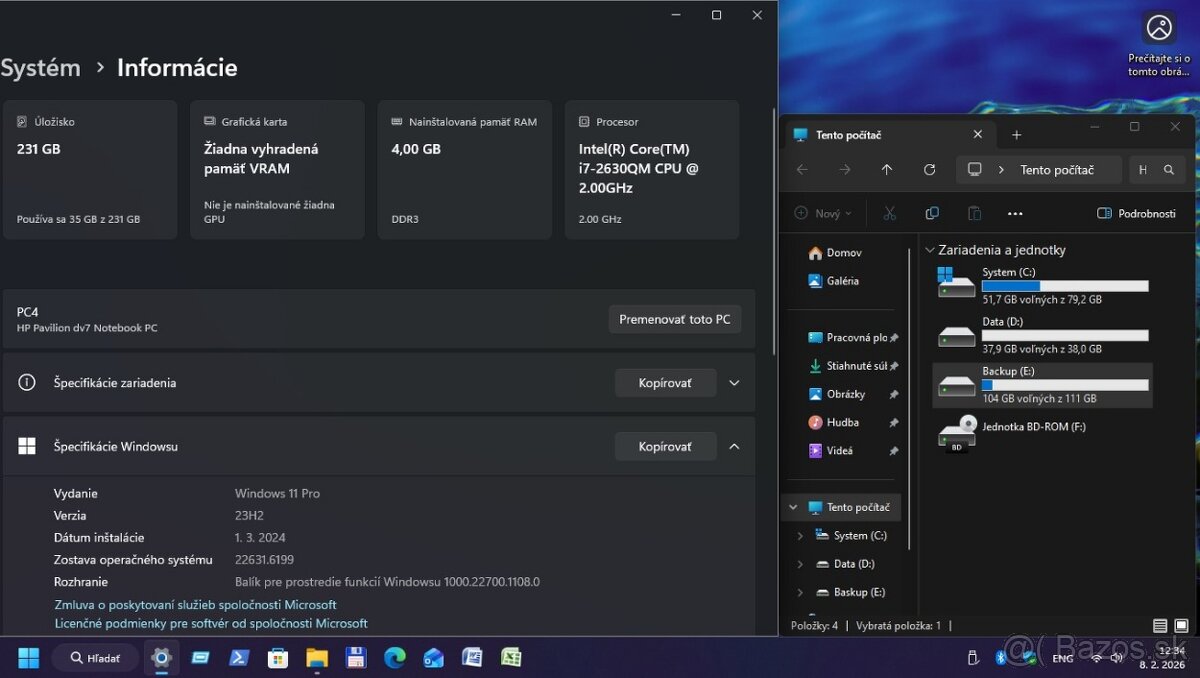
Task: Switch to large icons view layout
Action: [1181, 626]
